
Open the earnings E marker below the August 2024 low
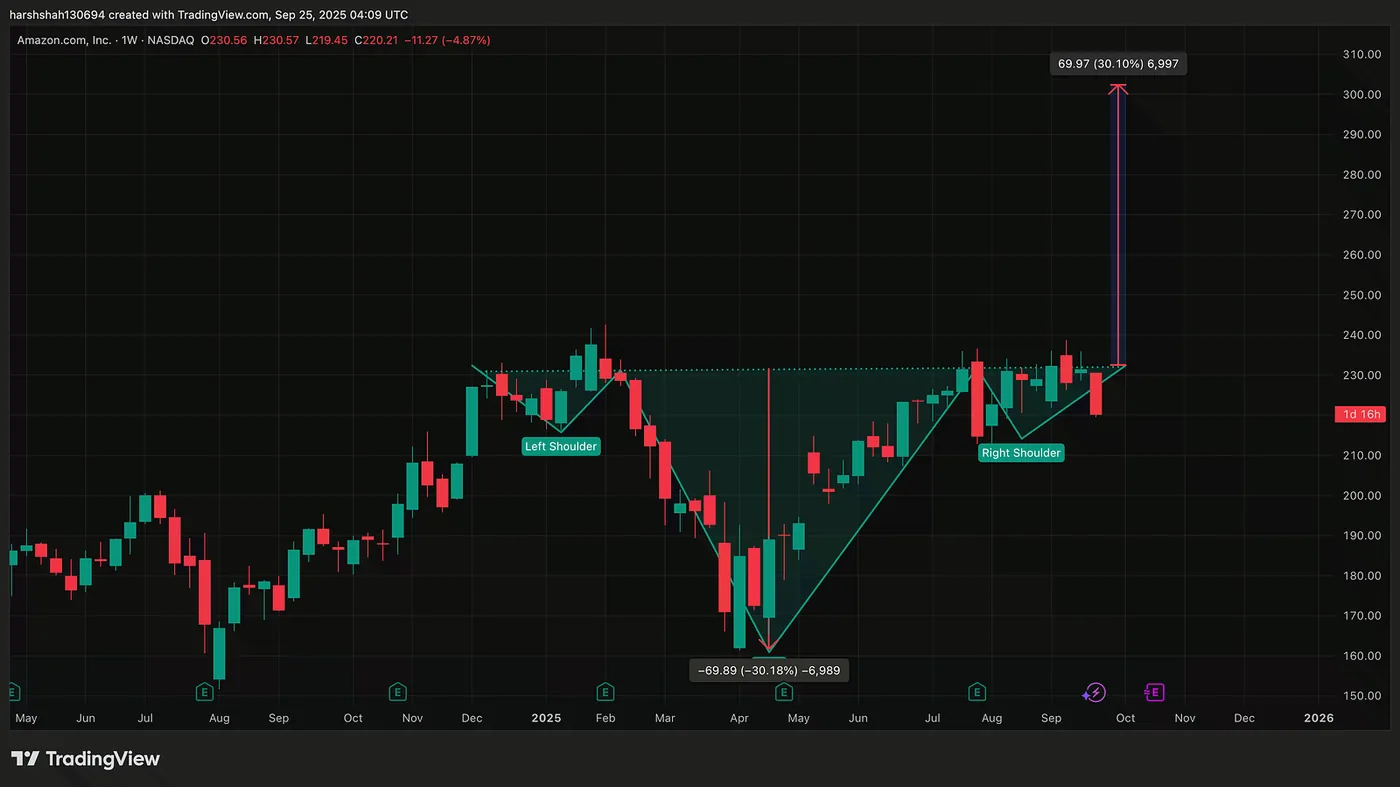204,692
